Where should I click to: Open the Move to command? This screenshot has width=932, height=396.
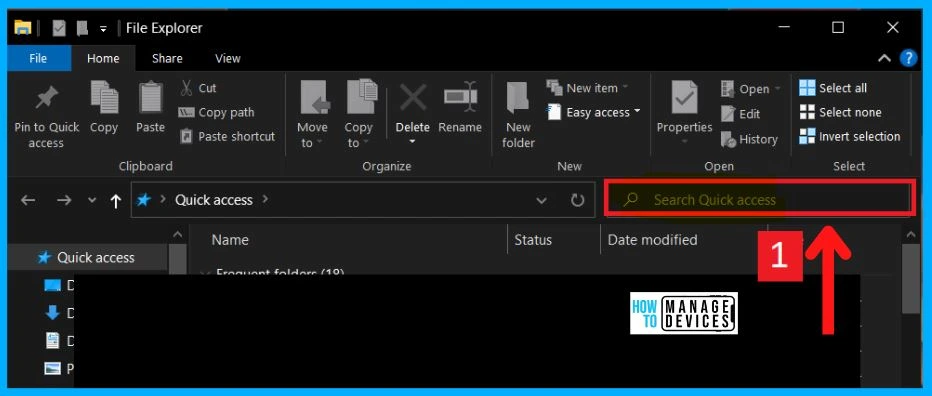point(312,115)
